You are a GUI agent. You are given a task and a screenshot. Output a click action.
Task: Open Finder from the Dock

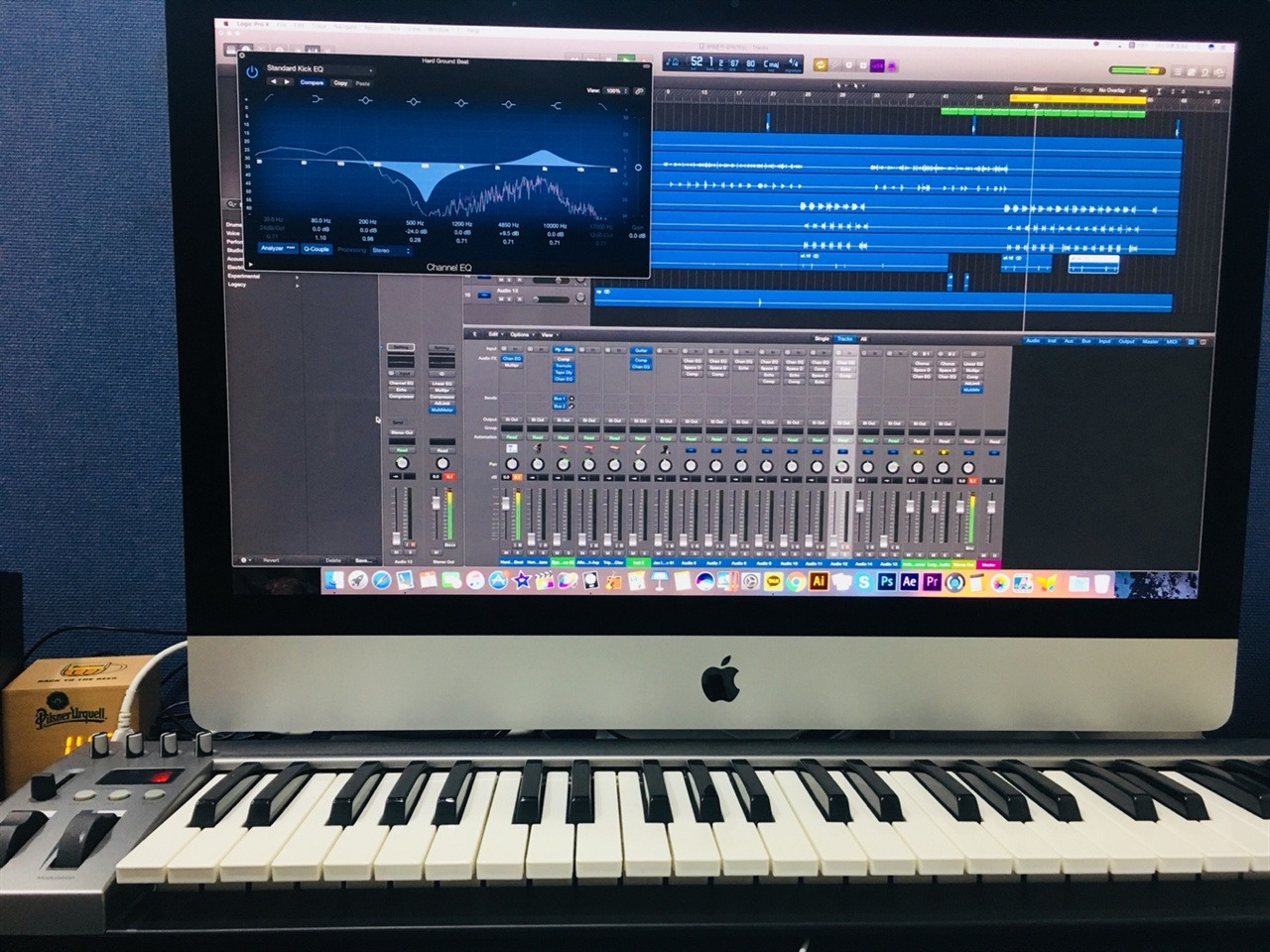[x=334, y=581]
